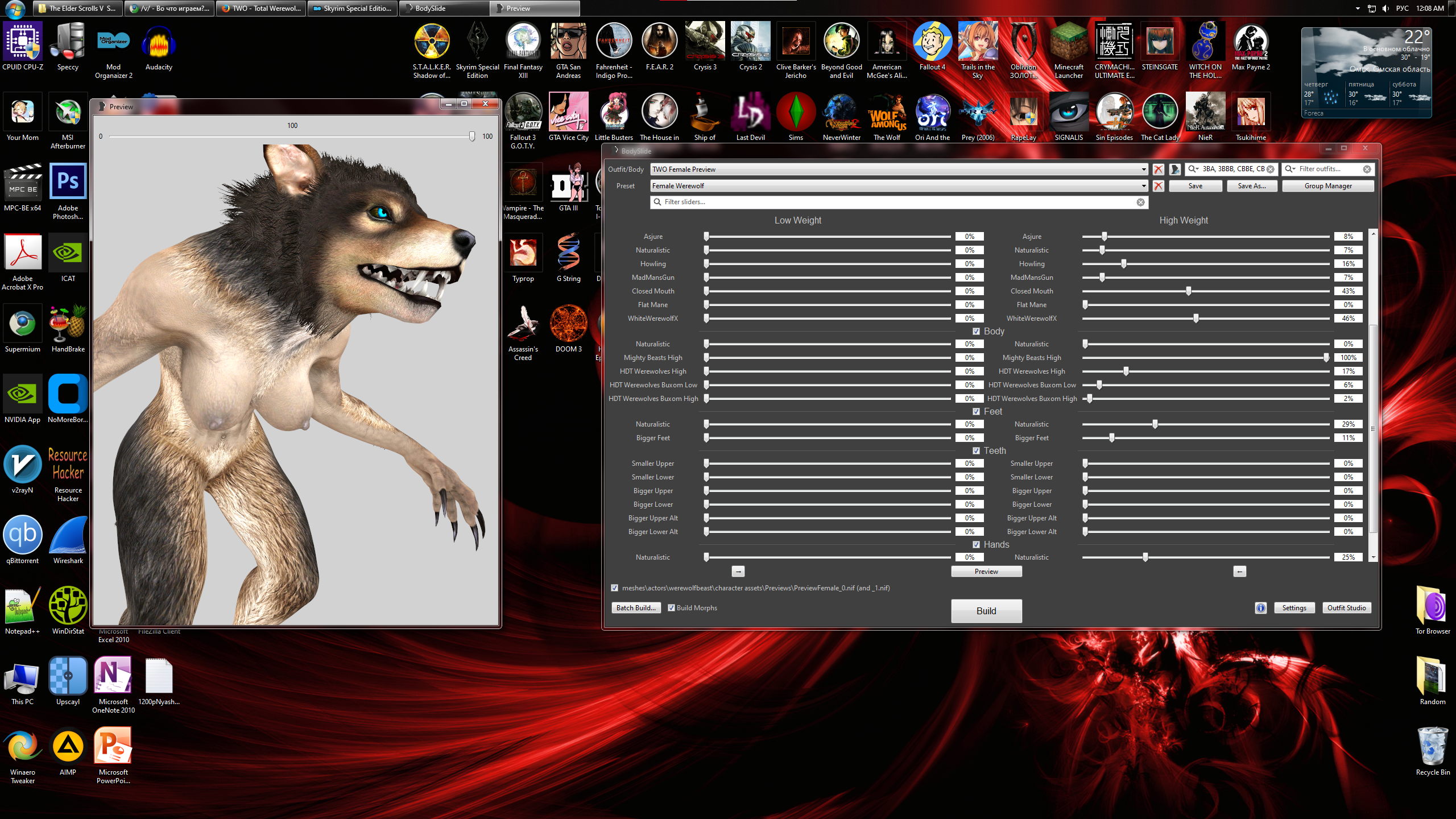The height and width of the screenshot is (819, 1456).
Task: Open the outfit filter search options dropdown
Action: tap(1290, 169)
